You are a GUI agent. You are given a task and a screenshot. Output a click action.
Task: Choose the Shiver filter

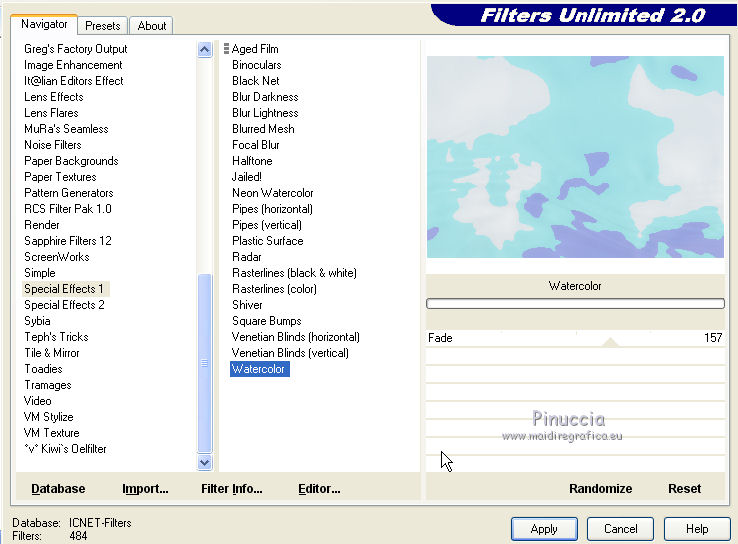point(247,305)
